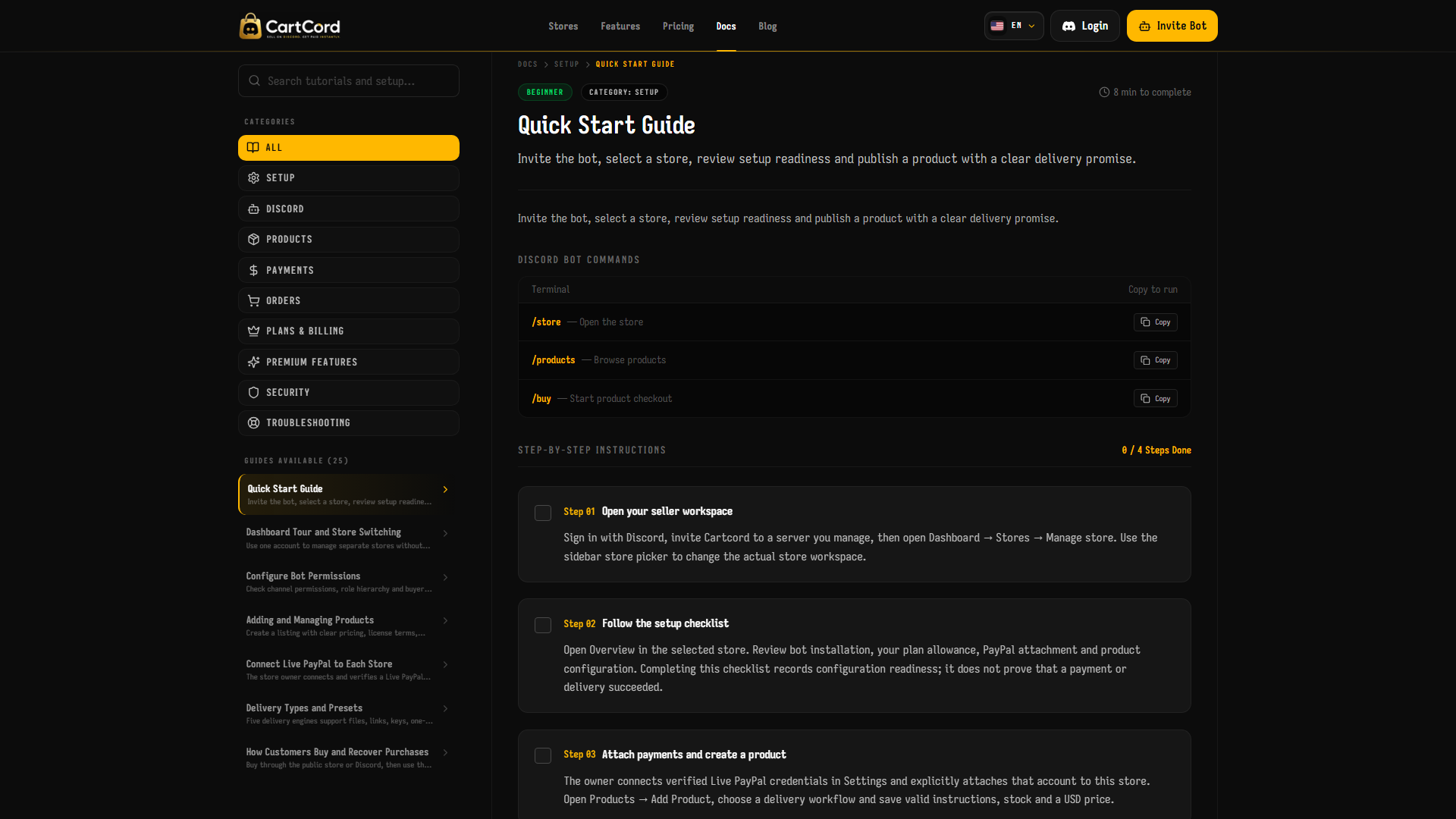The width and height of the screenshot is (1456, 819).
Task: Focus the Search tutorials and setup field
Action: point(349,81)
